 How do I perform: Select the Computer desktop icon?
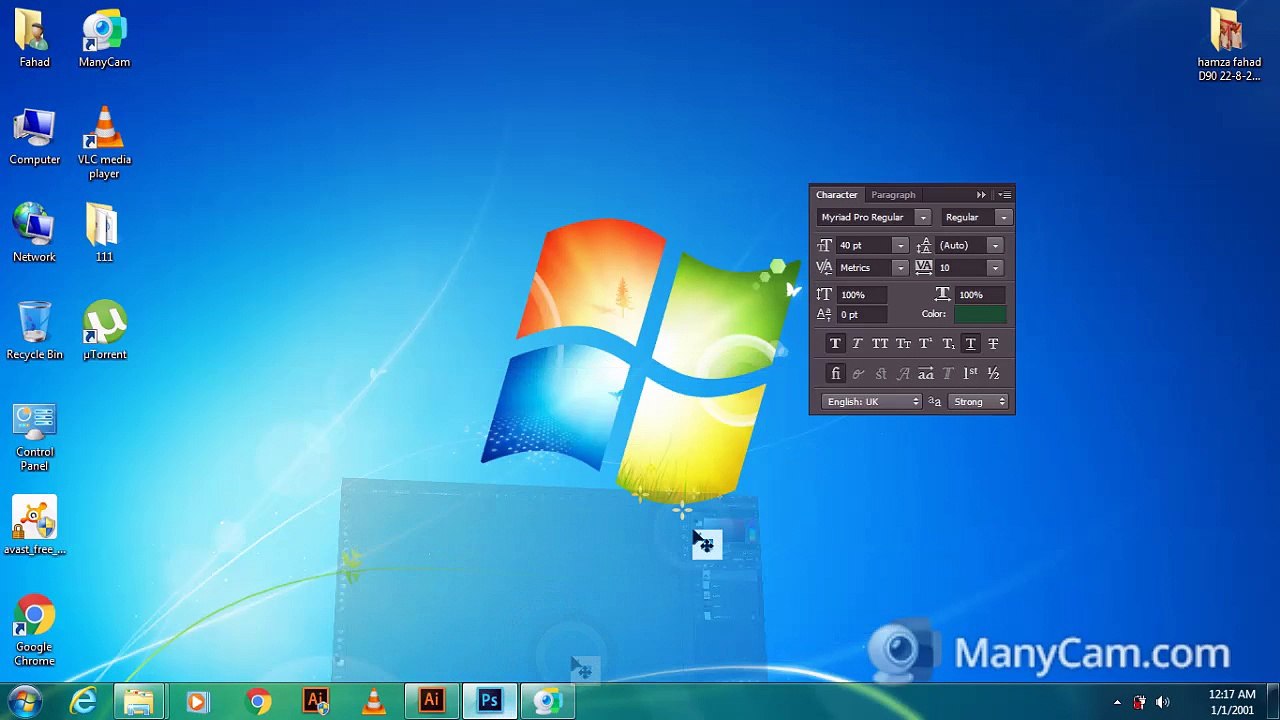coord(34,137)
